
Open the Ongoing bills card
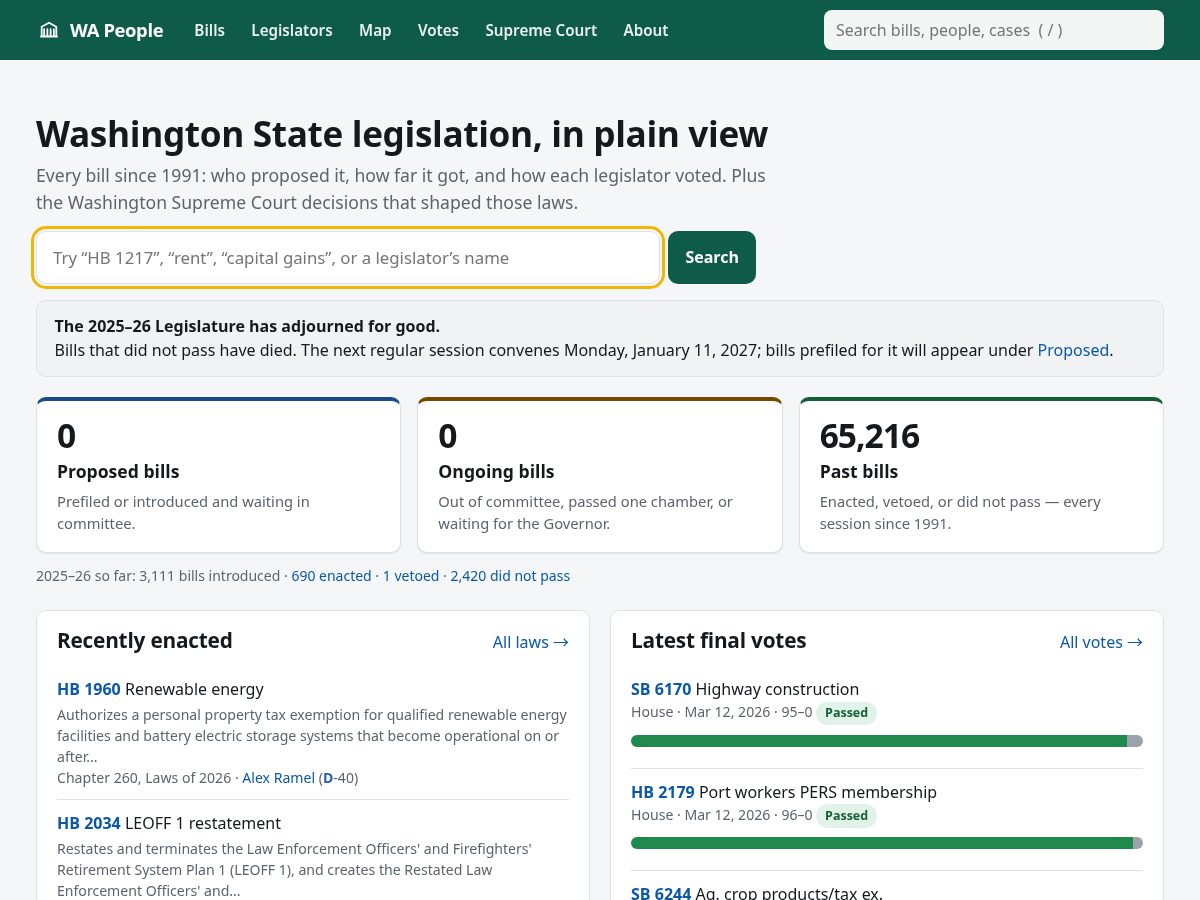(x=600, y=475)
